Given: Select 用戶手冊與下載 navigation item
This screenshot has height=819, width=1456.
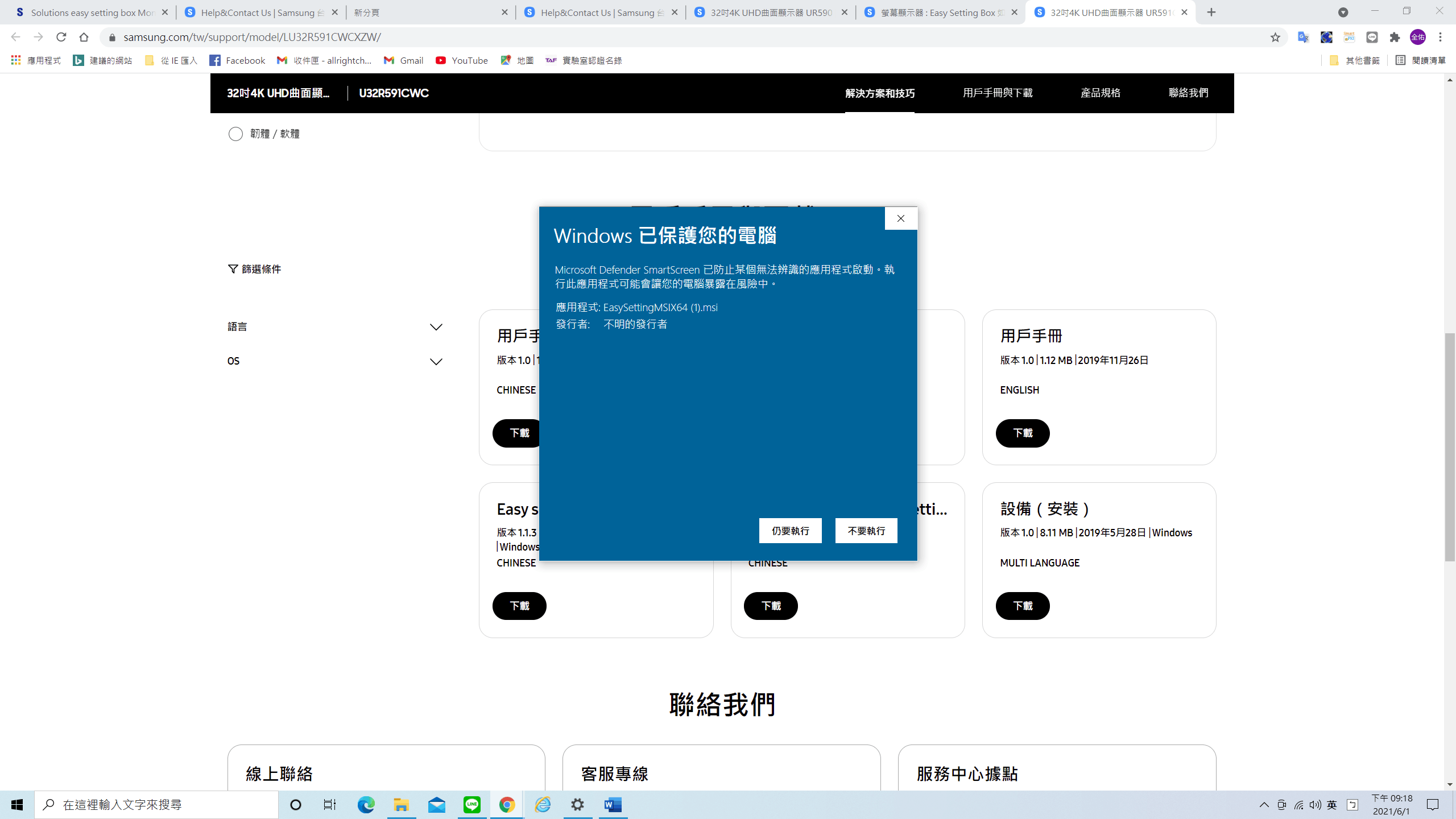Looking at the screenshot, I should 998,93.
